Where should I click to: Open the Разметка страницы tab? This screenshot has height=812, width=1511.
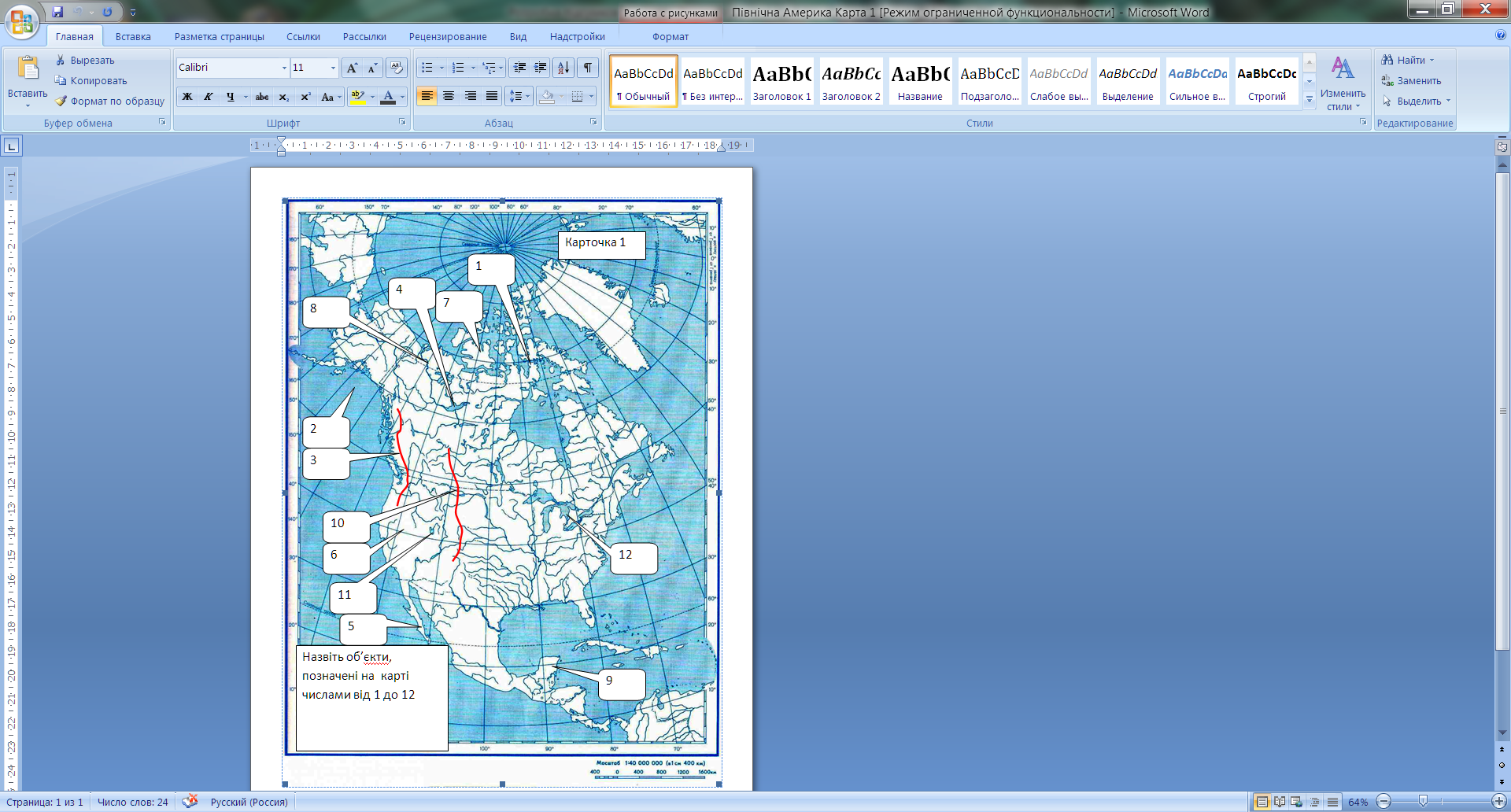[219, 37]
